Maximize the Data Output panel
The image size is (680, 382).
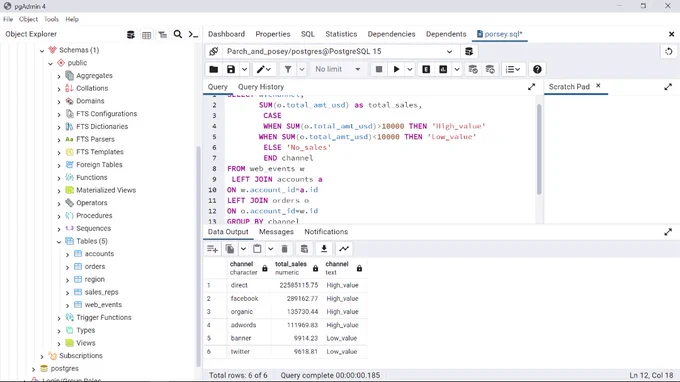pyautogui.click(x=668, y=232)
